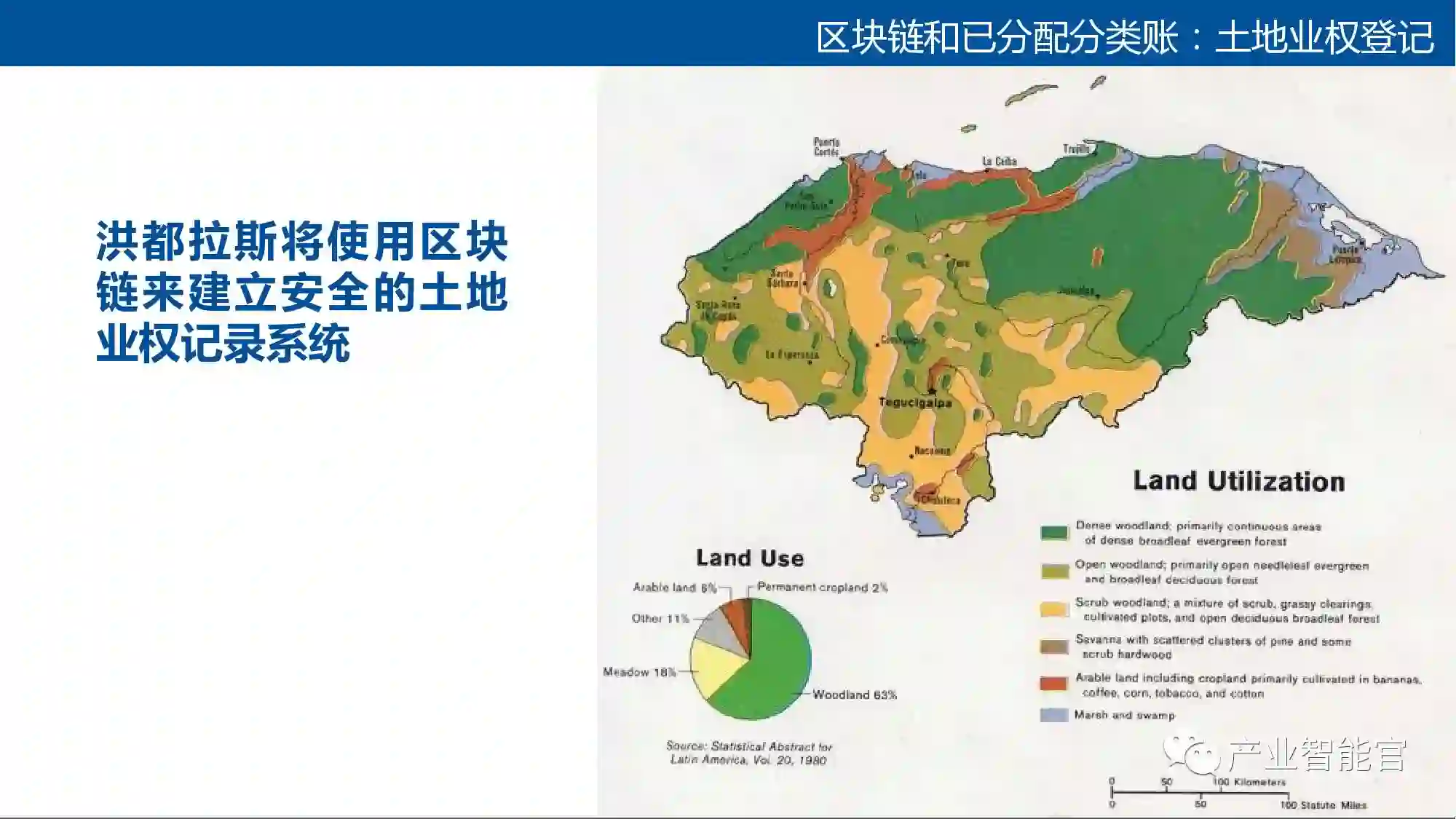
Task: Click the dense woodland green legend swatch
Action: click(x=1054, y=533)
